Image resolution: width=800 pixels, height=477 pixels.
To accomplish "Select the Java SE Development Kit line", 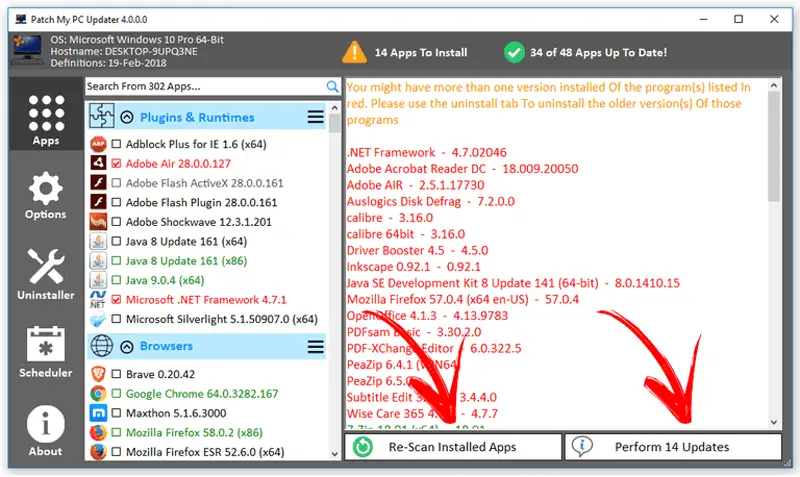I will click(513, 283).
